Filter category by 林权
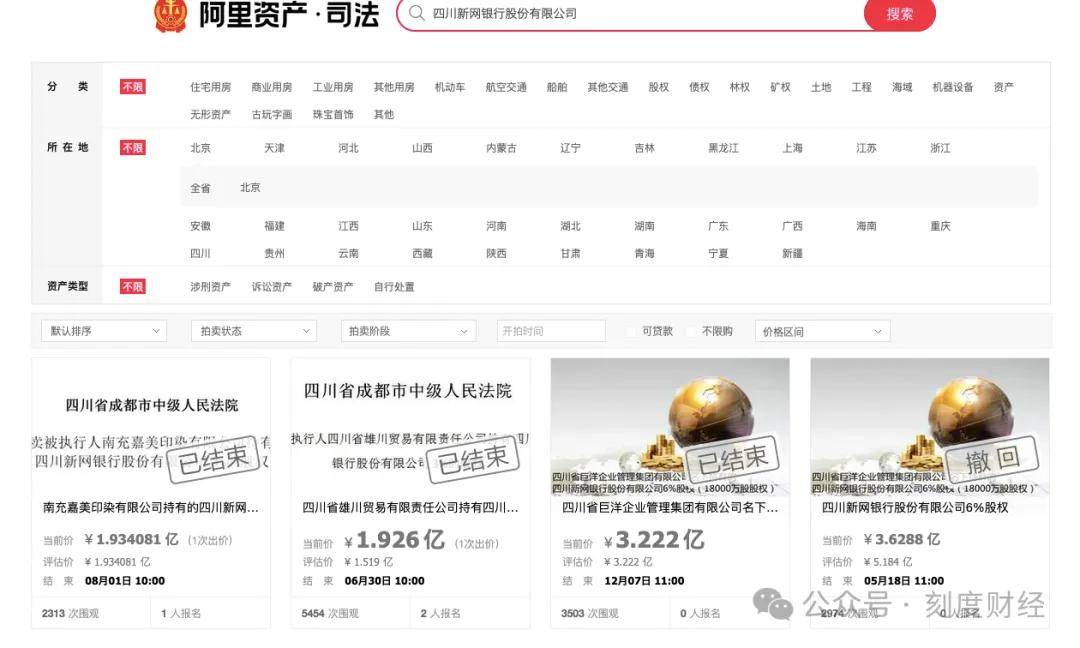The image size is (1080, 648). pos(740,87)
